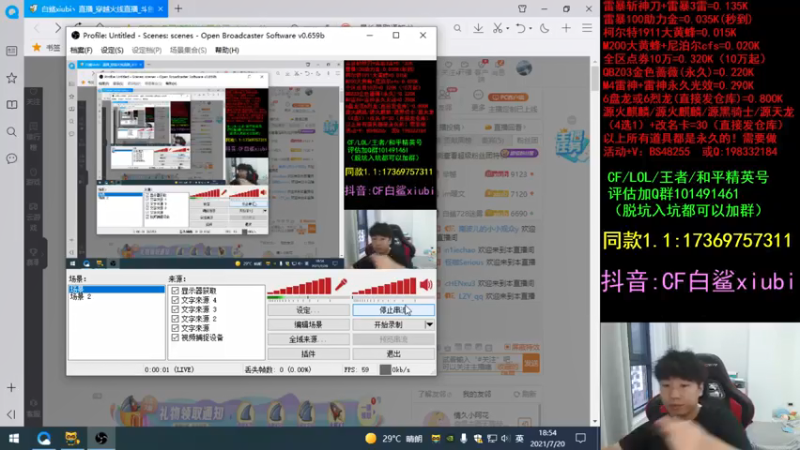Collapse the browser sidebar arrow icon
800x450 pixels.
[x=11, y=414]
